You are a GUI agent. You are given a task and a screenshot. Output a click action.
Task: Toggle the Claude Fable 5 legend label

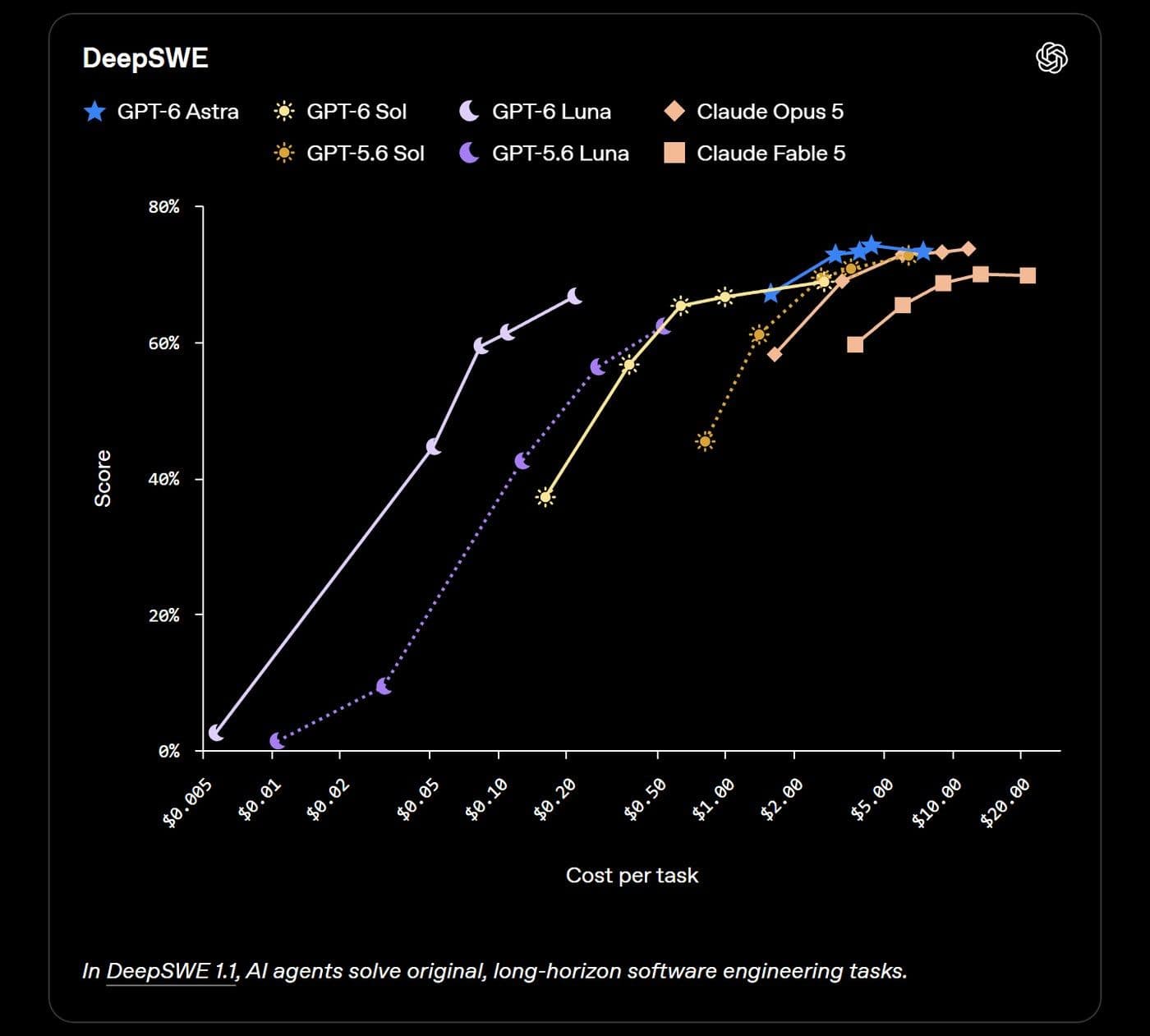coord(771,154)
